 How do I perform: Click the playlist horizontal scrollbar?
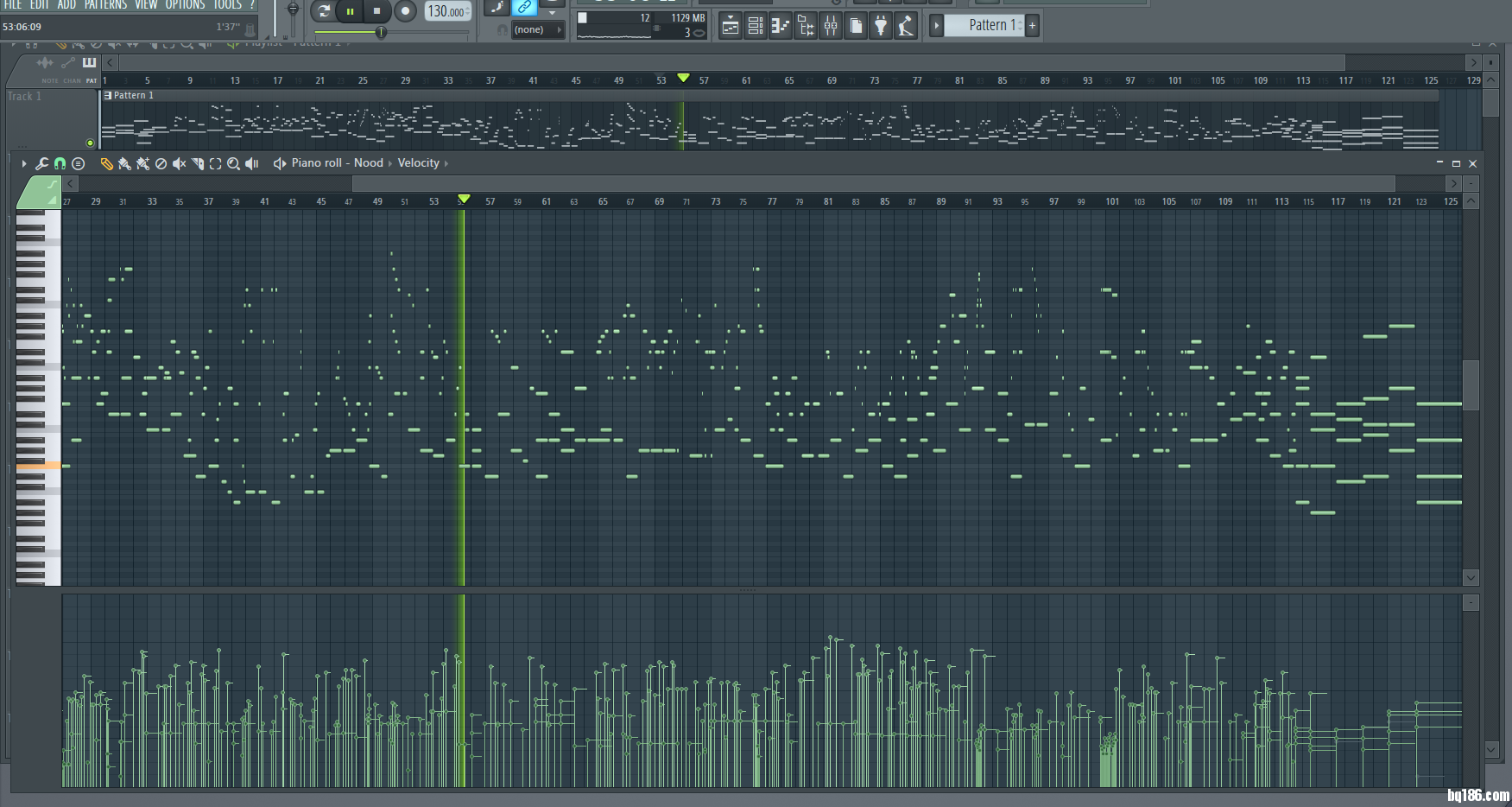point(732,62)
